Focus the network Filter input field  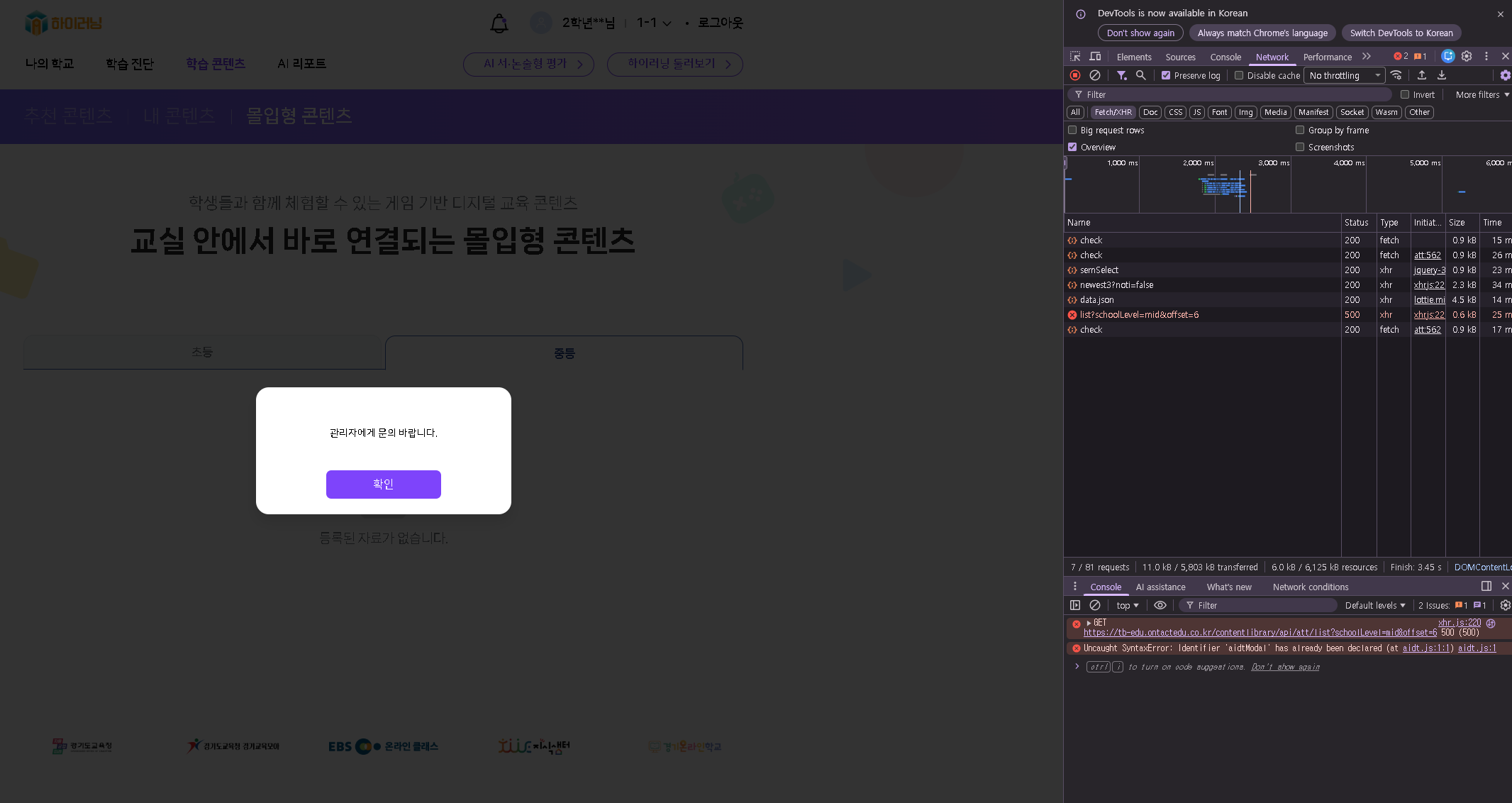coord(1230,94)
